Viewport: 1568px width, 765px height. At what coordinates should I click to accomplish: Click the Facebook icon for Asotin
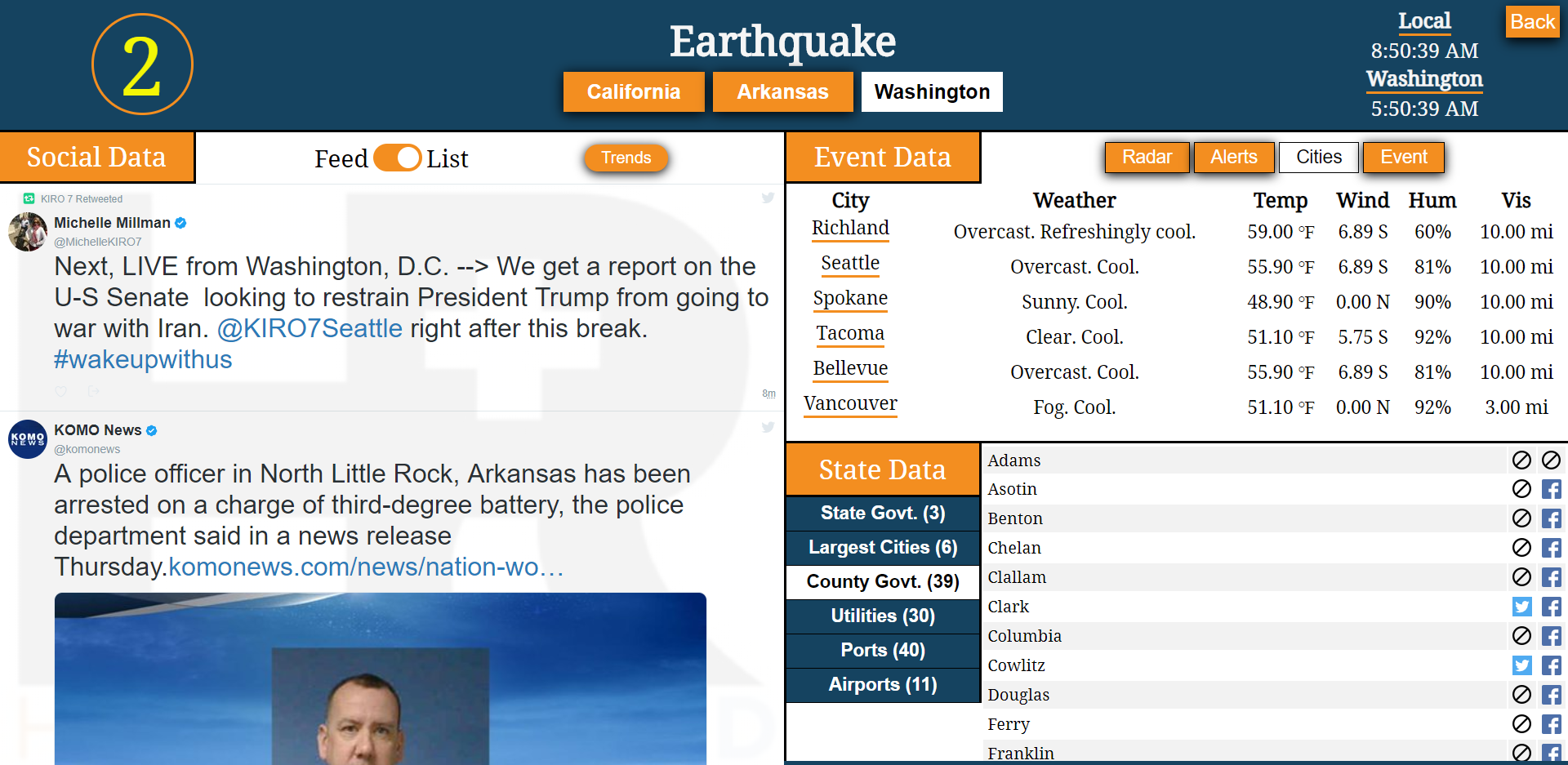pyautogui.click(x=1551, y=489)
